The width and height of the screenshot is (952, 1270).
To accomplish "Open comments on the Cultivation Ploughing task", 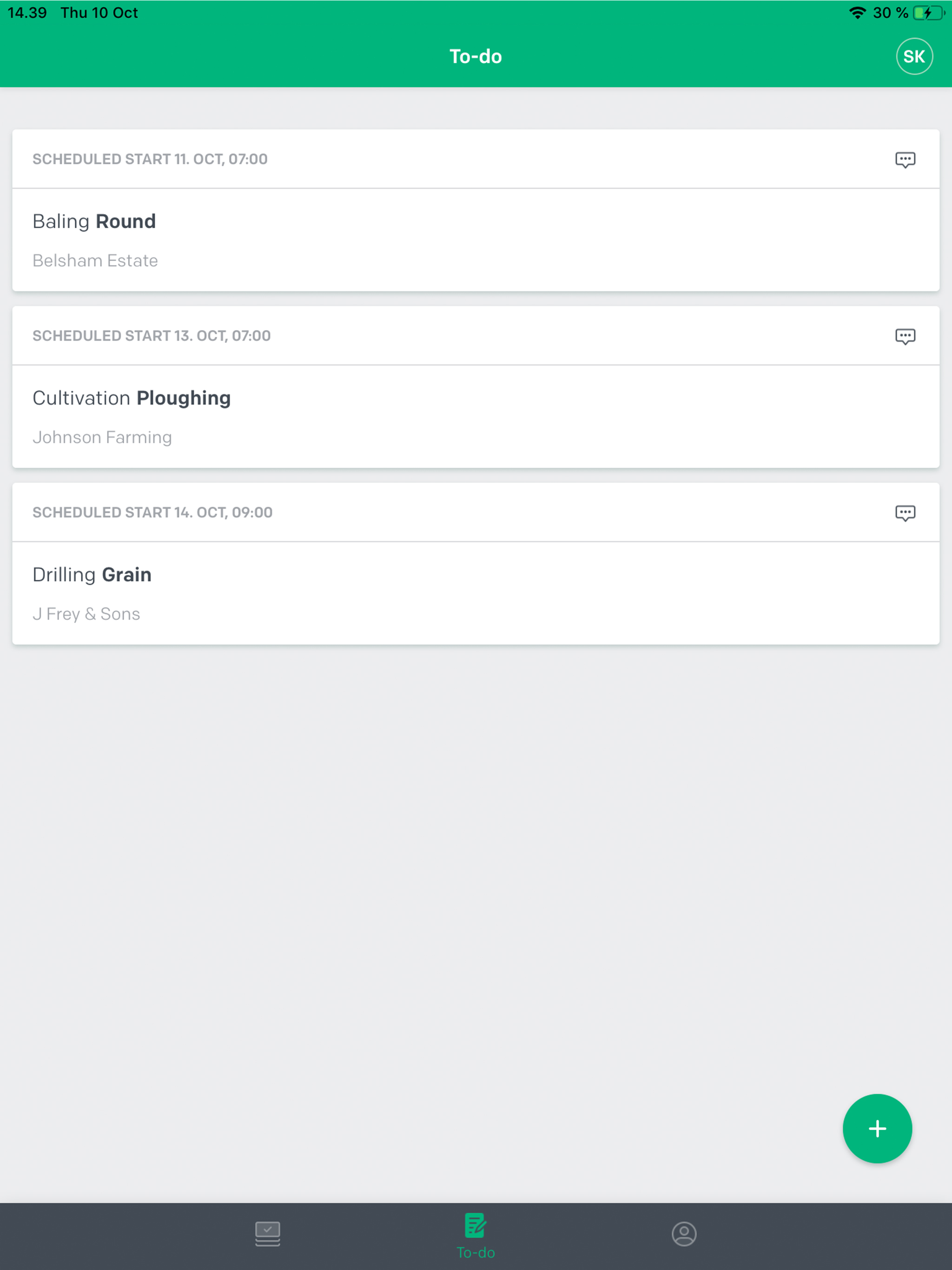I will click(905, 337).
